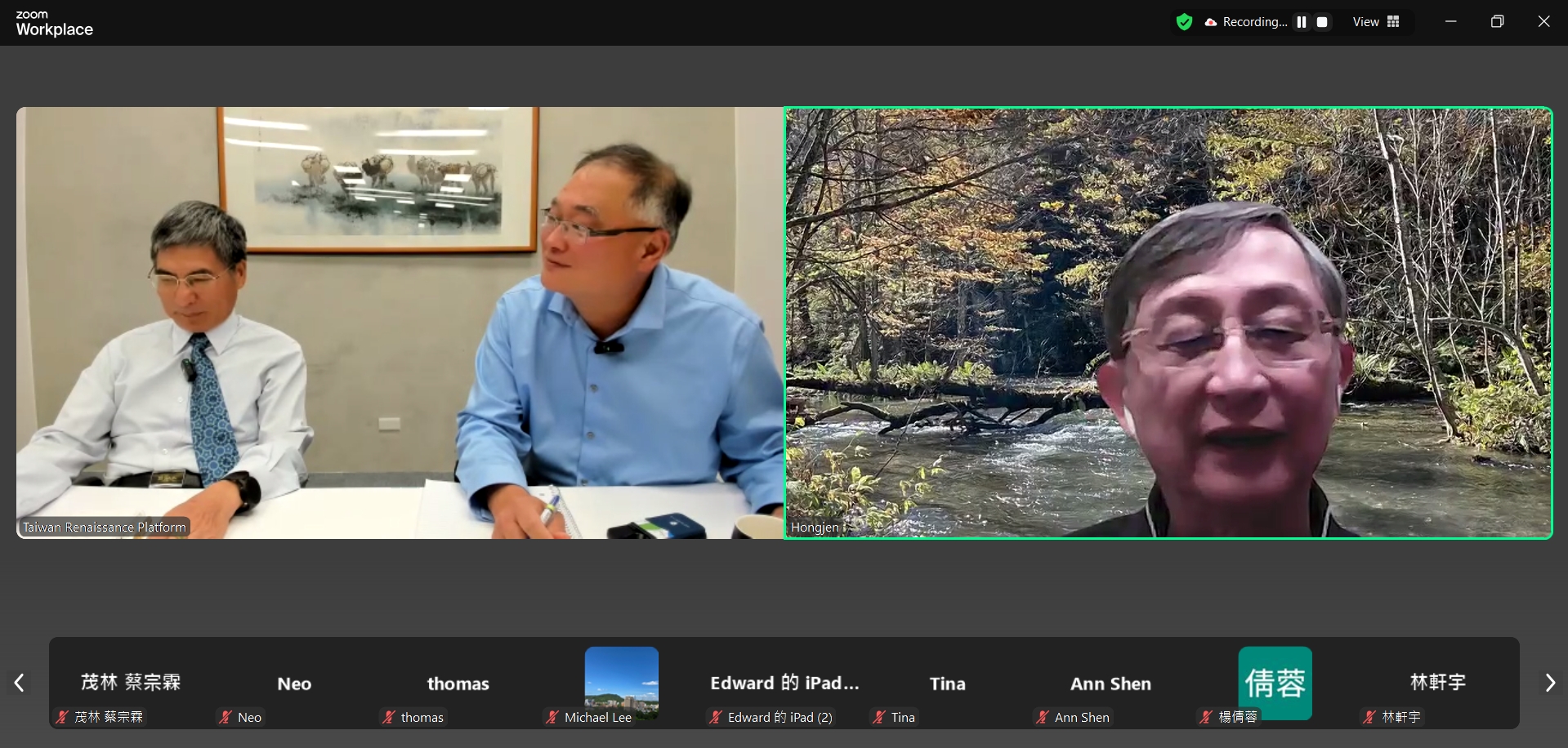Click muted mic icon beside Neo
The height and width of the screenshot is (748, 1568).
coord(226,717)
